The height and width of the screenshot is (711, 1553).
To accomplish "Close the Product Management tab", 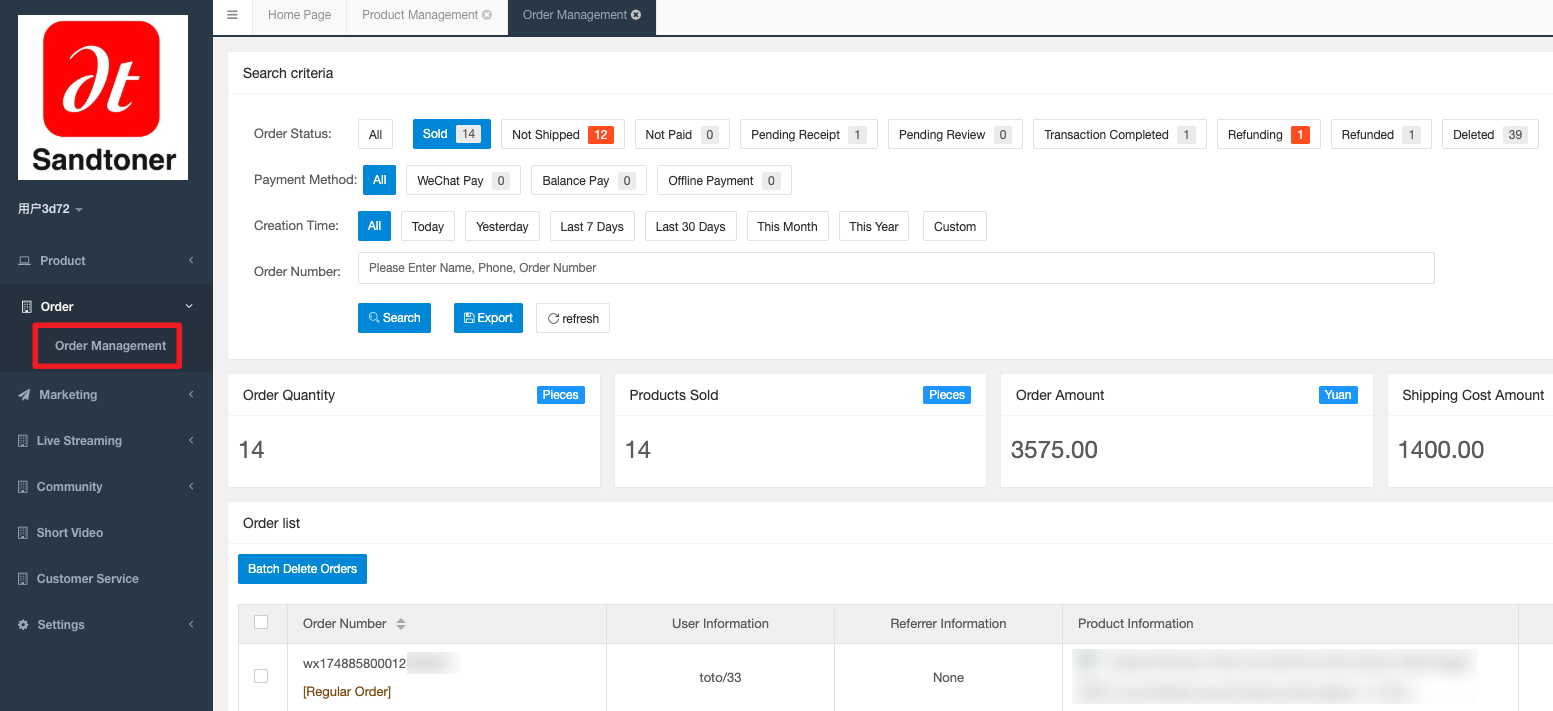I will click(487, 15).
